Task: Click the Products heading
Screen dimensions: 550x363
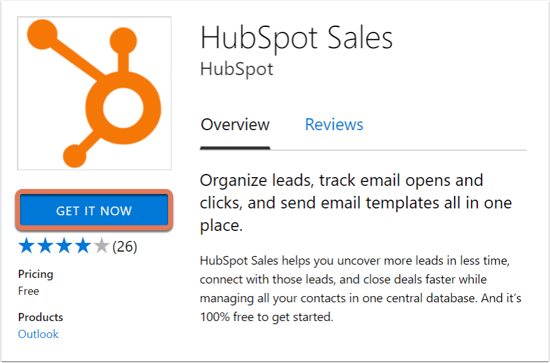Action: 40,317
